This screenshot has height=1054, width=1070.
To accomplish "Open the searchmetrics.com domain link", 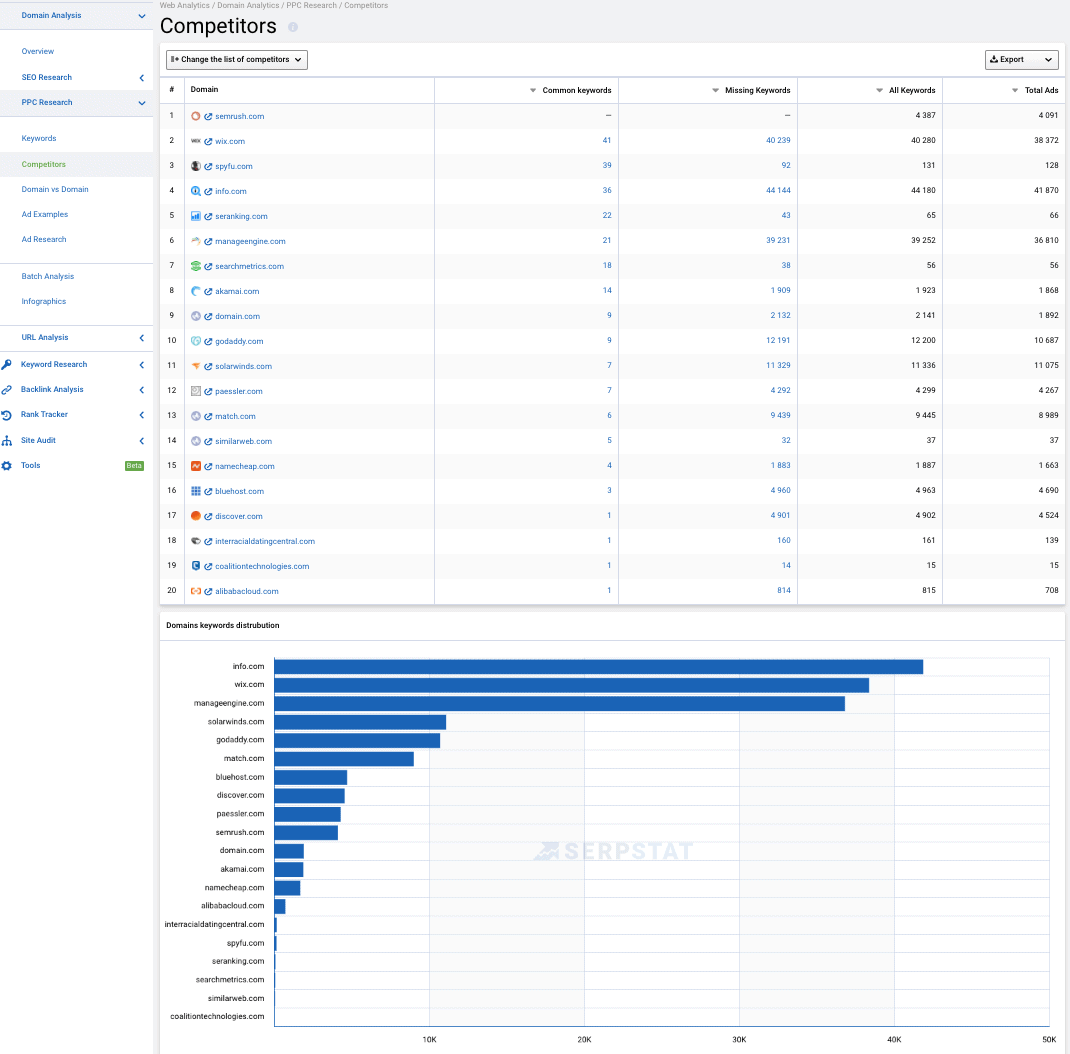I will [x=249, y=267].
